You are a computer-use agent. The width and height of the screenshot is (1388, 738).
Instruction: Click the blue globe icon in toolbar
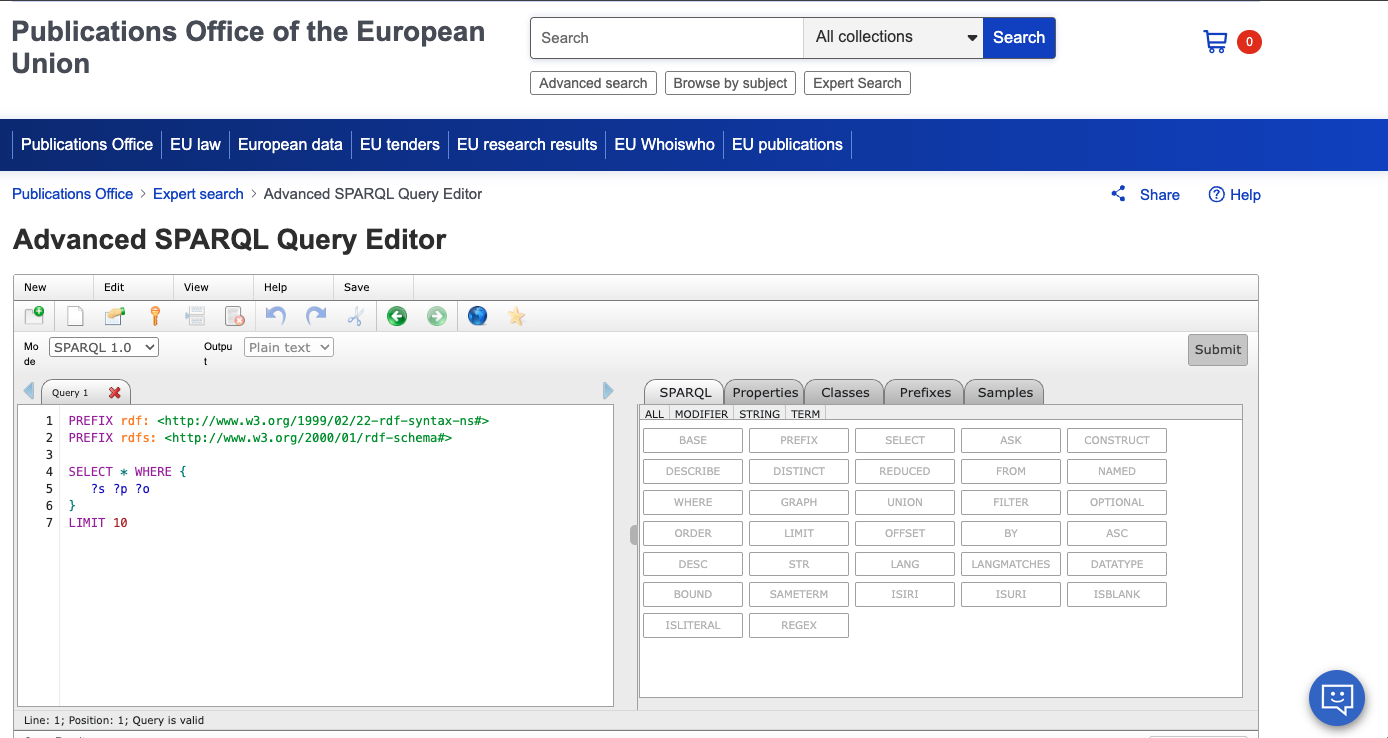477,316
